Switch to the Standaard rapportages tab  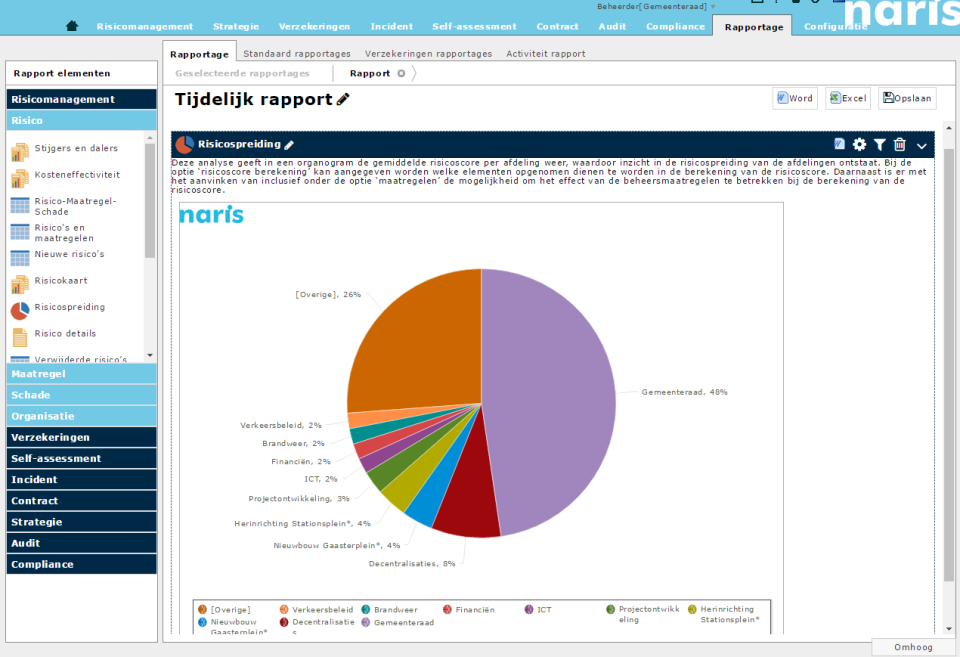coord(296,53)
